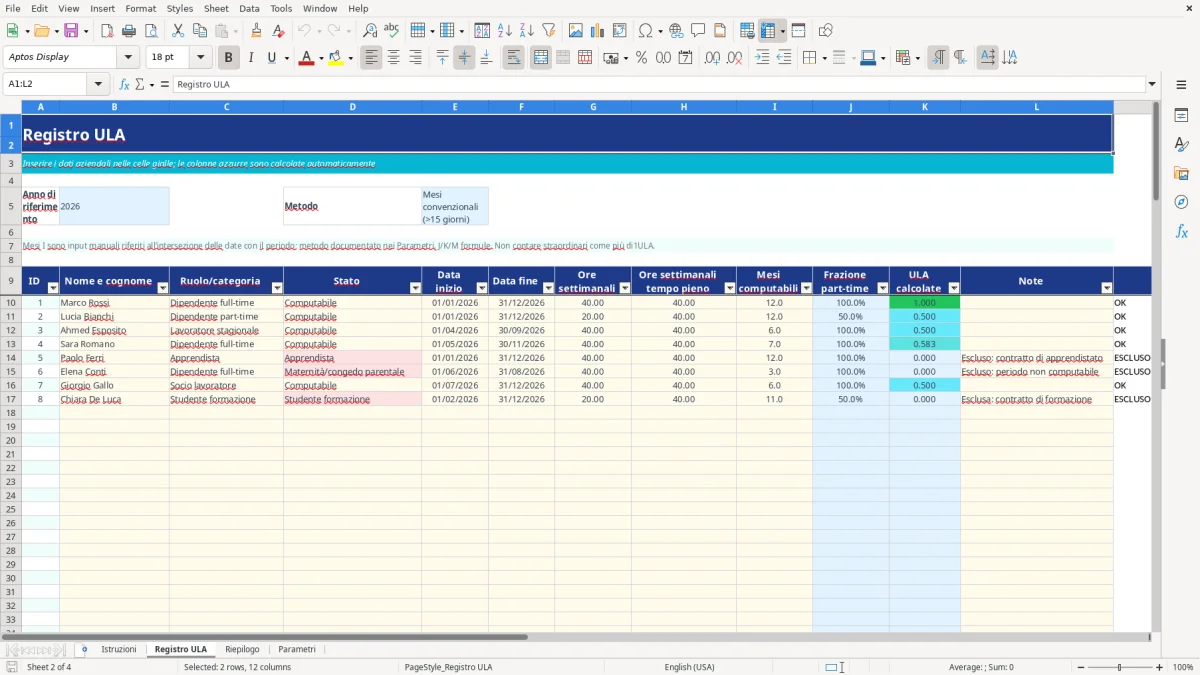Open the Data menu

click(249, 8)
